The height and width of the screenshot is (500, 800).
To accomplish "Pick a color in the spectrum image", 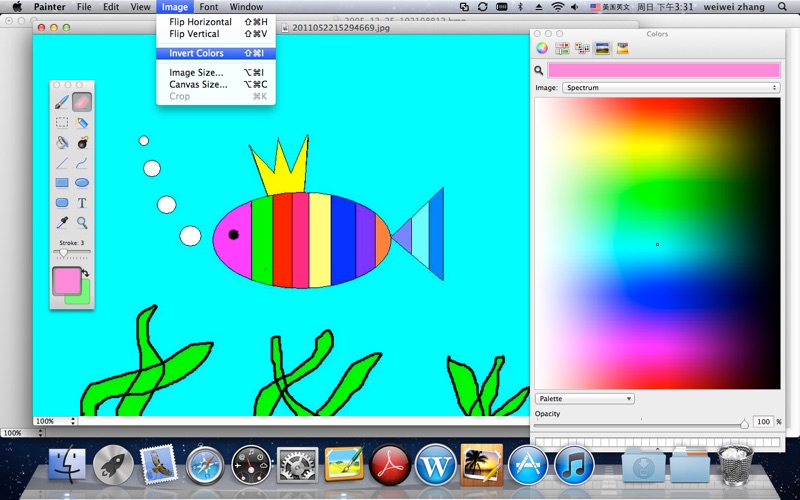I will [x=657, y=243].
